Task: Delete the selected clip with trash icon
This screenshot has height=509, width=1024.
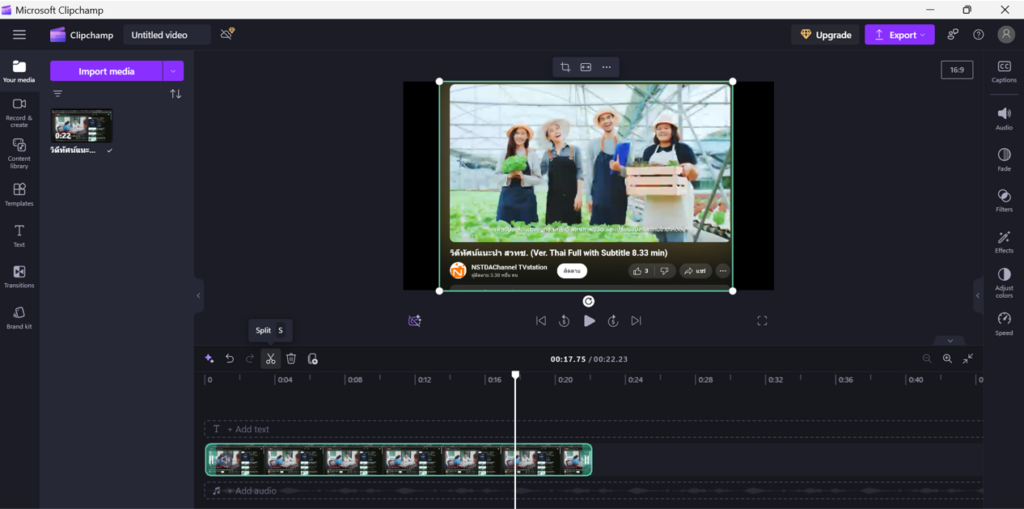Action: 291,359
